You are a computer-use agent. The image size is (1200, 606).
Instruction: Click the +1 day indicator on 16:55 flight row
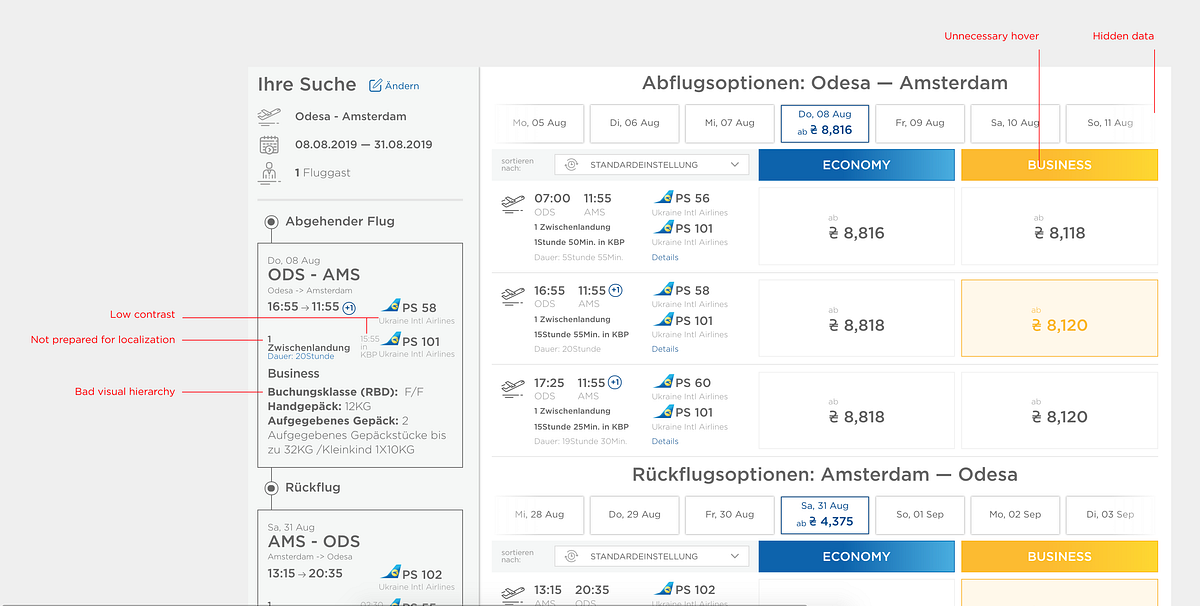(x=616, y=290)
